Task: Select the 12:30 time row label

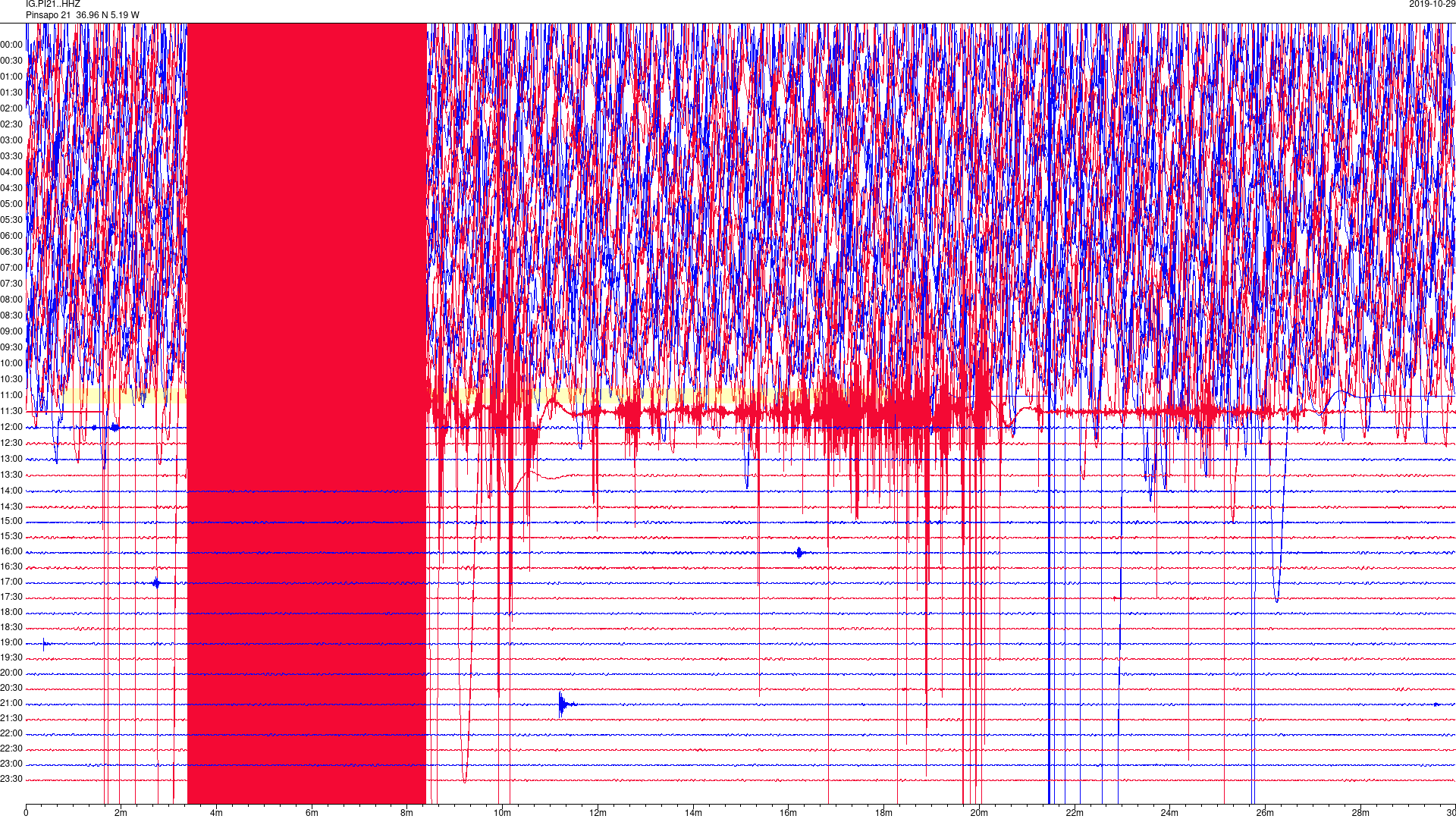Action: pyautogui.click(x=11, y=443)
